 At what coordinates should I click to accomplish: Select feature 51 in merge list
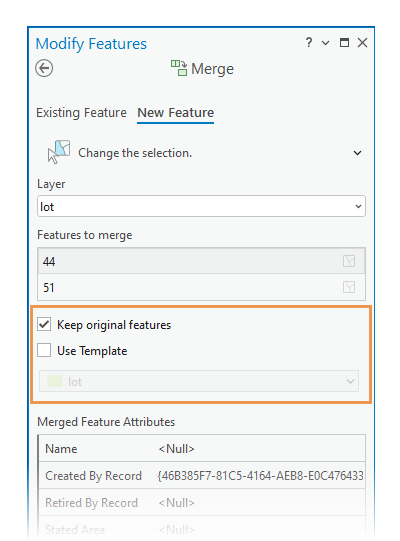[x=201, y=287]
